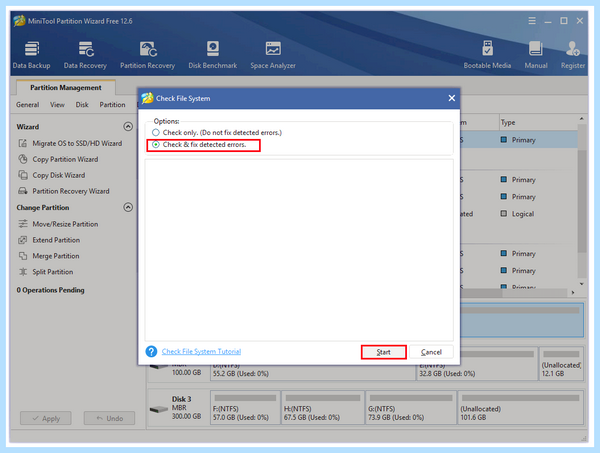Viewport: 600px width, 453px height.
Task: Open the Disk menu
Action: click(x=82, y=104)
